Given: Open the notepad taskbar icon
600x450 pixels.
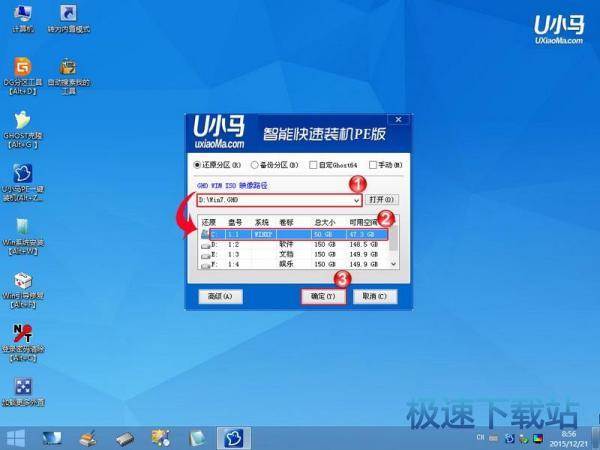Looking at the screenshot, I should coord(197,439).
